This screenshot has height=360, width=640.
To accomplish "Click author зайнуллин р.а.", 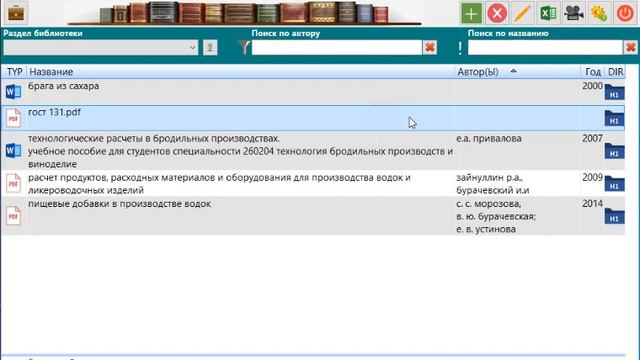I will pos(489,178).
